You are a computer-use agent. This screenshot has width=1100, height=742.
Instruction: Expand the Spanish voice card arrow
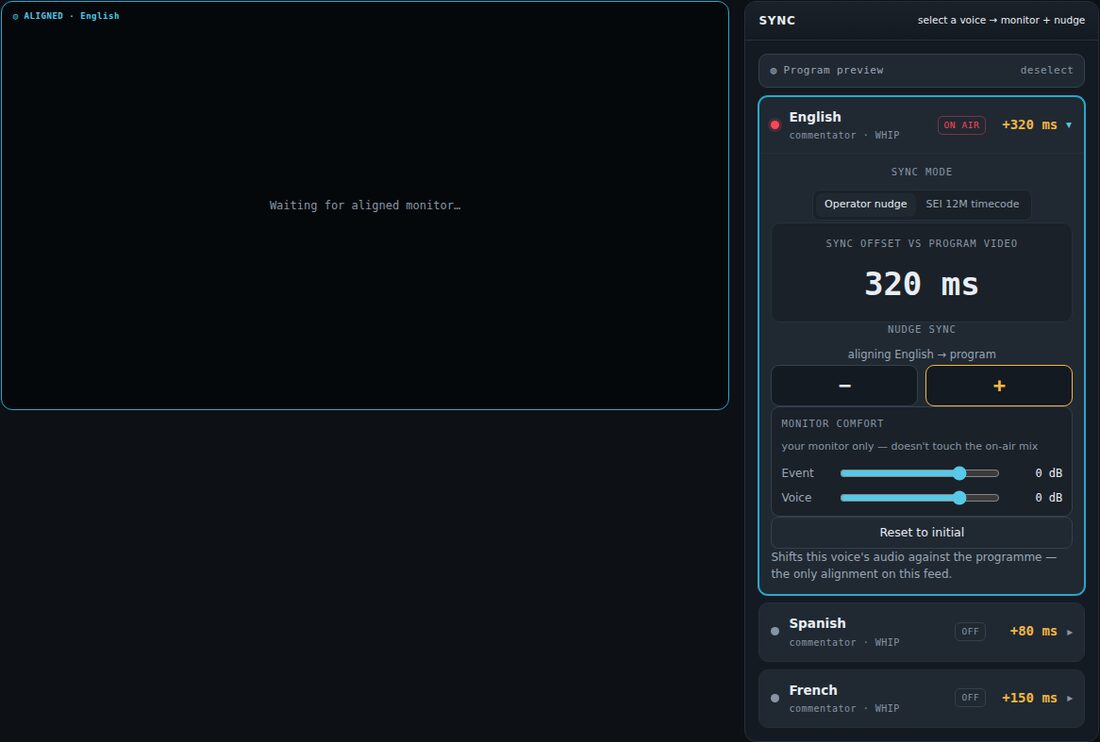[1069, 632]
